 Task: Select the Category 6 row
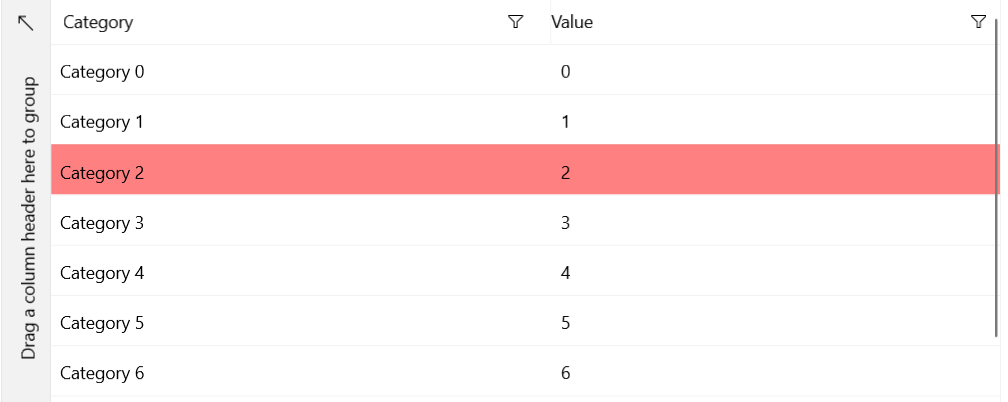coord(102,373)
